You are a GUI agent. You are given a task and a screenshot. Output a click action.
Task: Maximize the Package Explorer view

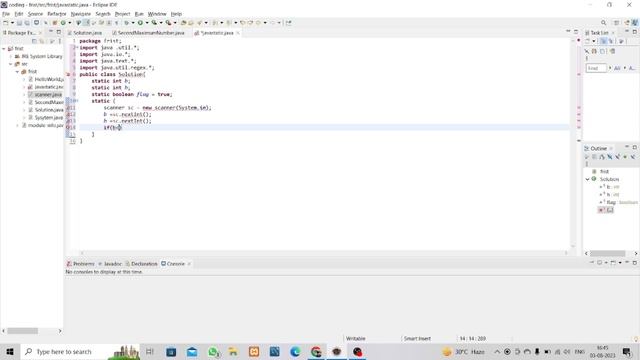[59, 32]
